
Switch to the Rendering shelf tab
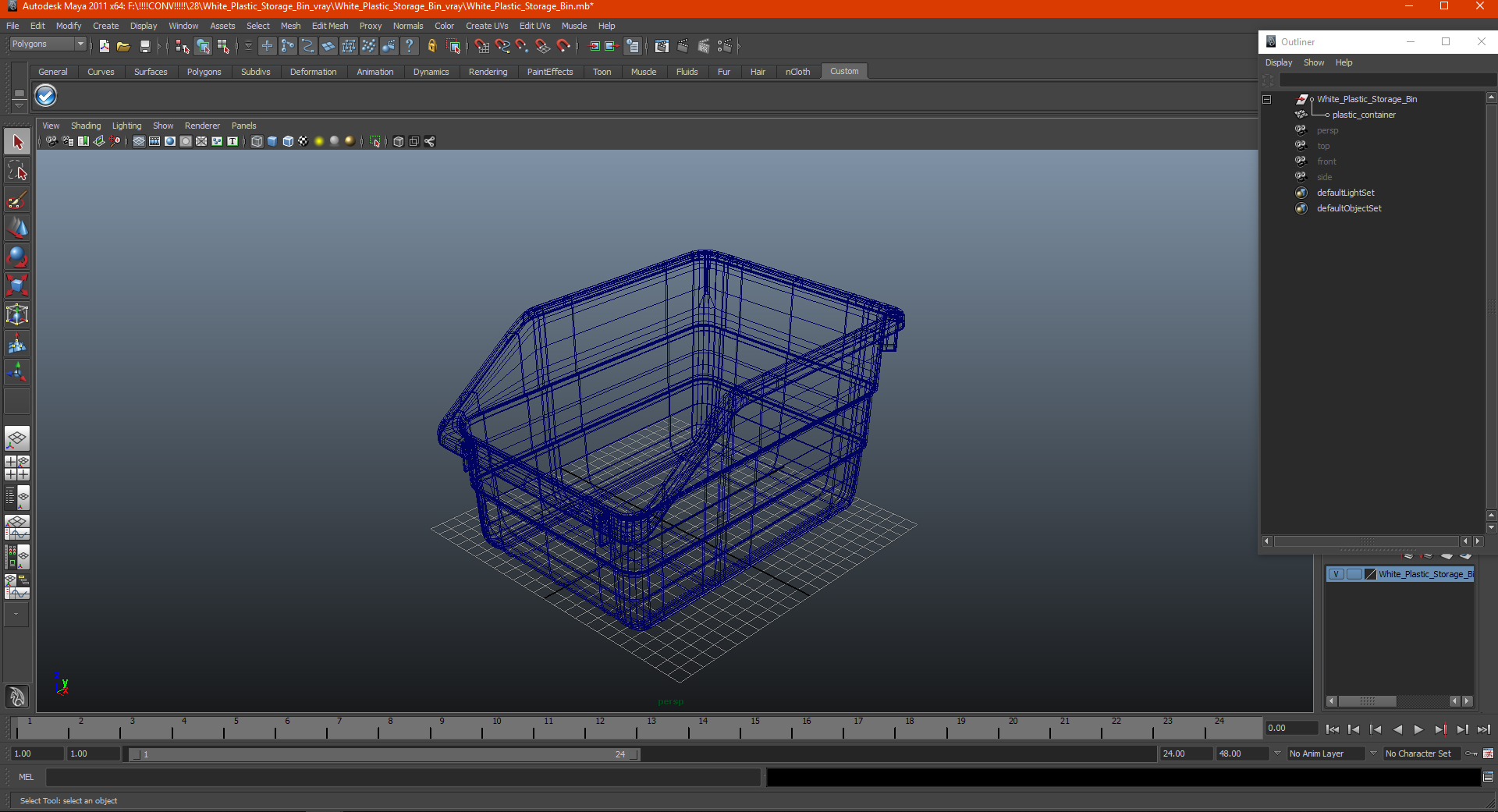coord(488,72)
